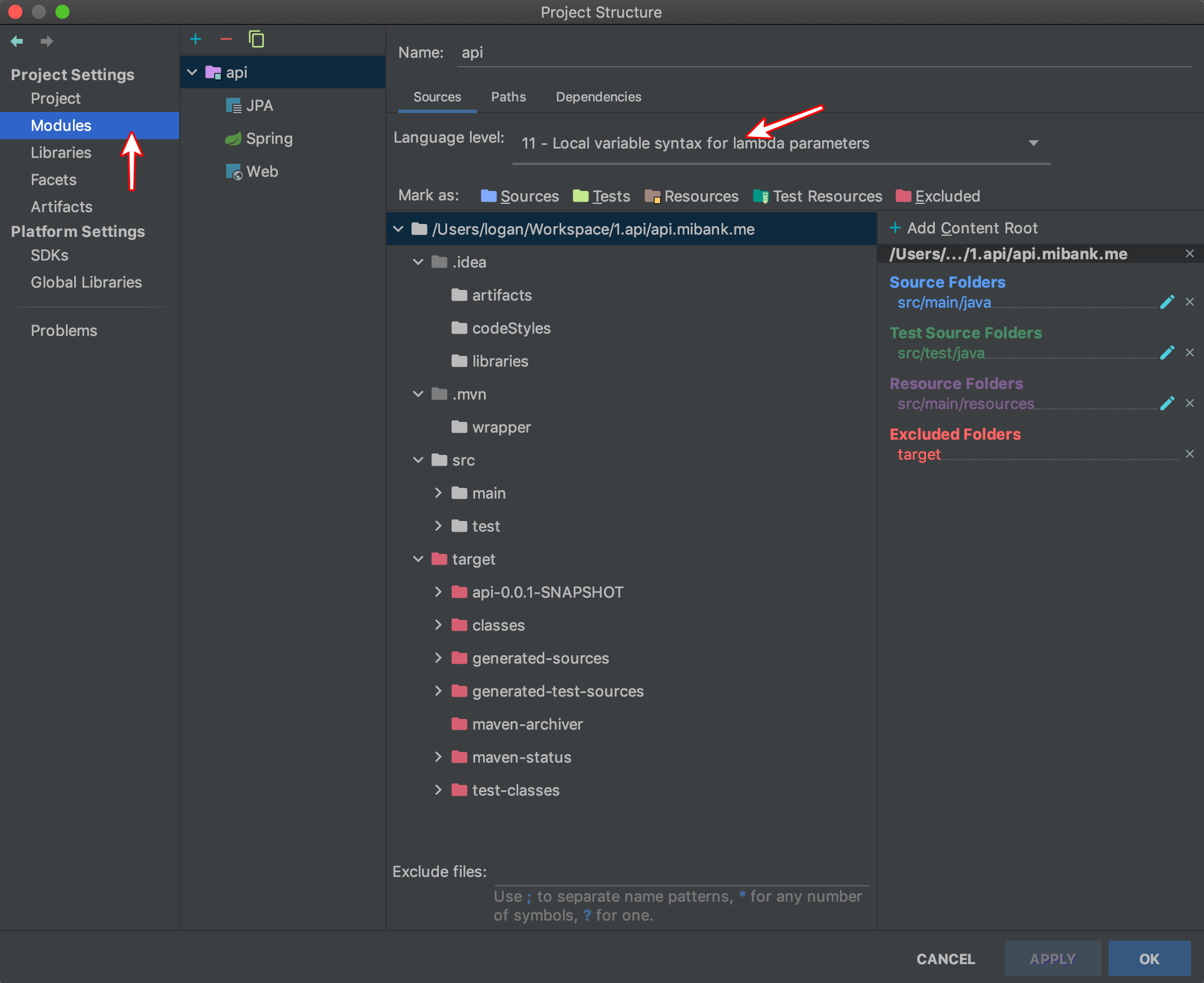Open the Language level dropdown
Image resolution: width=1204 pixels, height=983 pixels.
[1033, 143]
